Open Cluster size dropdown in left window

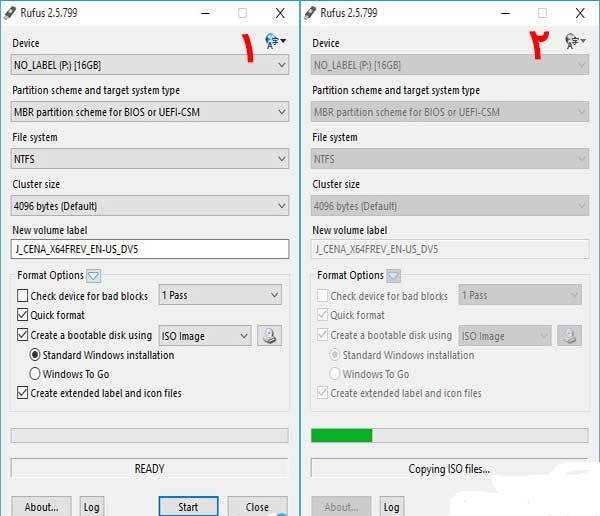[150, 206]
